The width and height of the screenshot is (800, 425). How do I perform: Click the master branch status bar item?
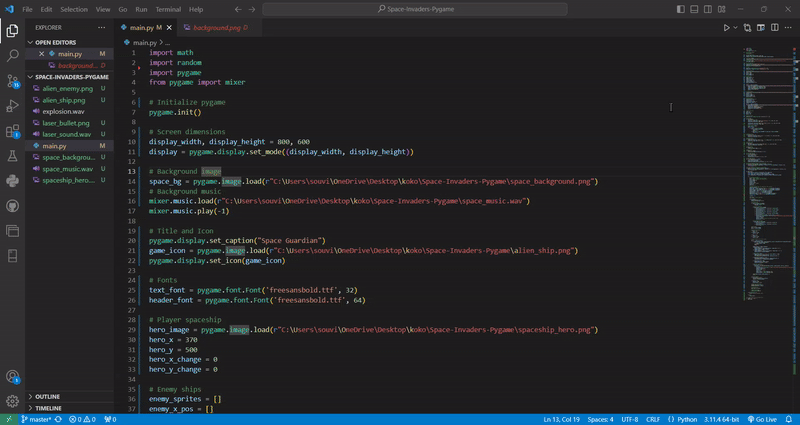click(x=39, y=419)
